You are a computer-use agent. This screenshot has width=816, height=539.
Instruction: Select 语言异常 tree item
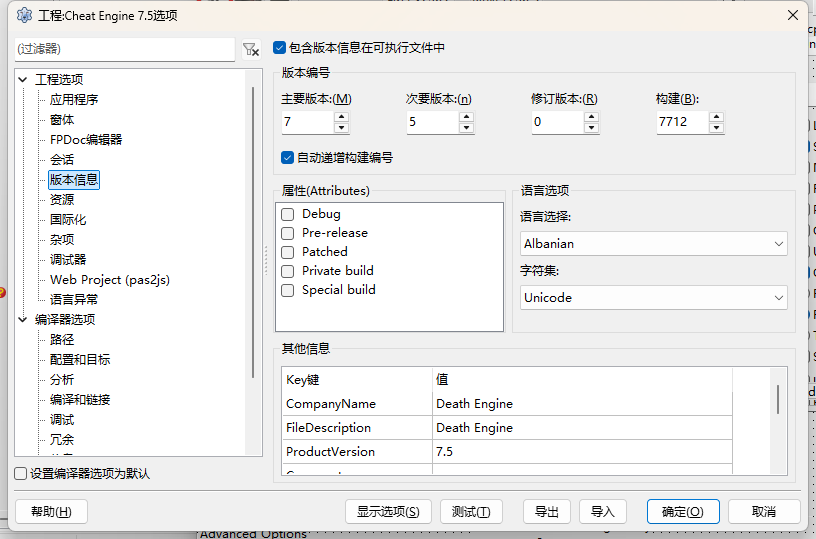click(74, 300)
